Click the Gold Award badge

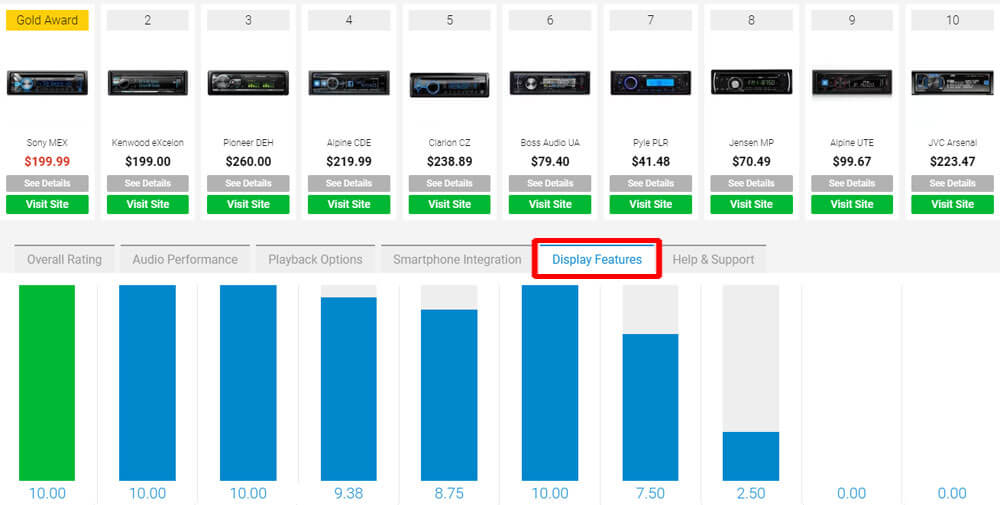click(x=47, y=20)
